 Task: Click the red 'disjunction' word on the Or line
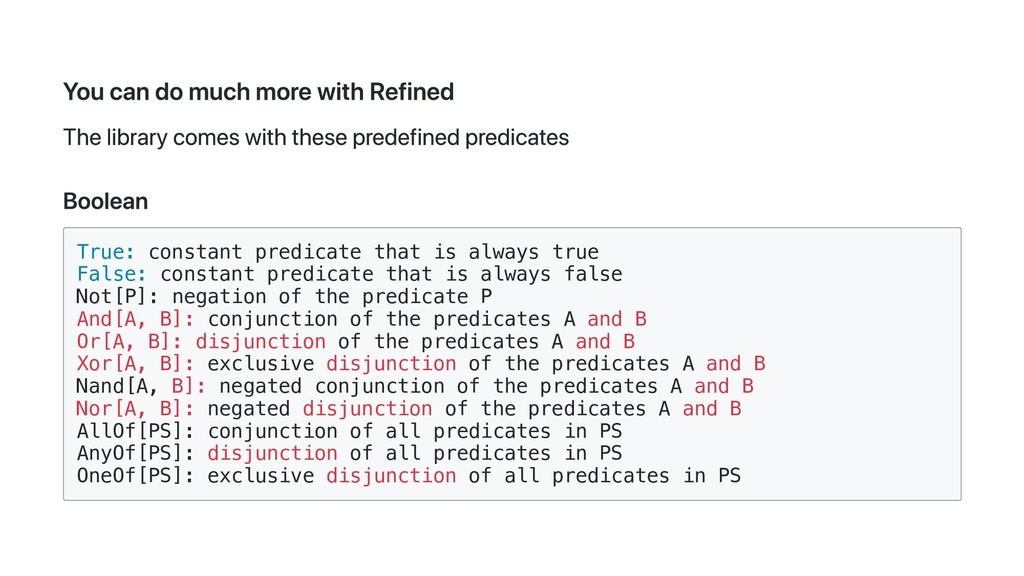pyautogui.click(x=261, y=342)
